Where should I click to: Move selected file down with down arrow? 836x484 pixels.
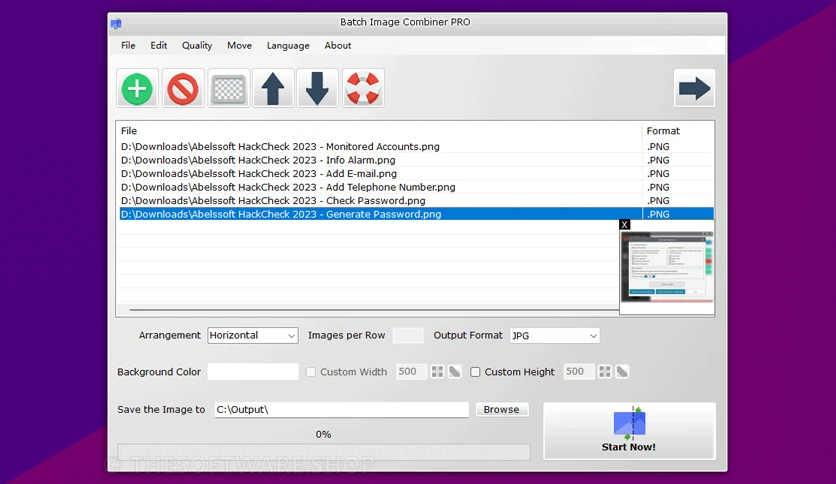(317, 88)
